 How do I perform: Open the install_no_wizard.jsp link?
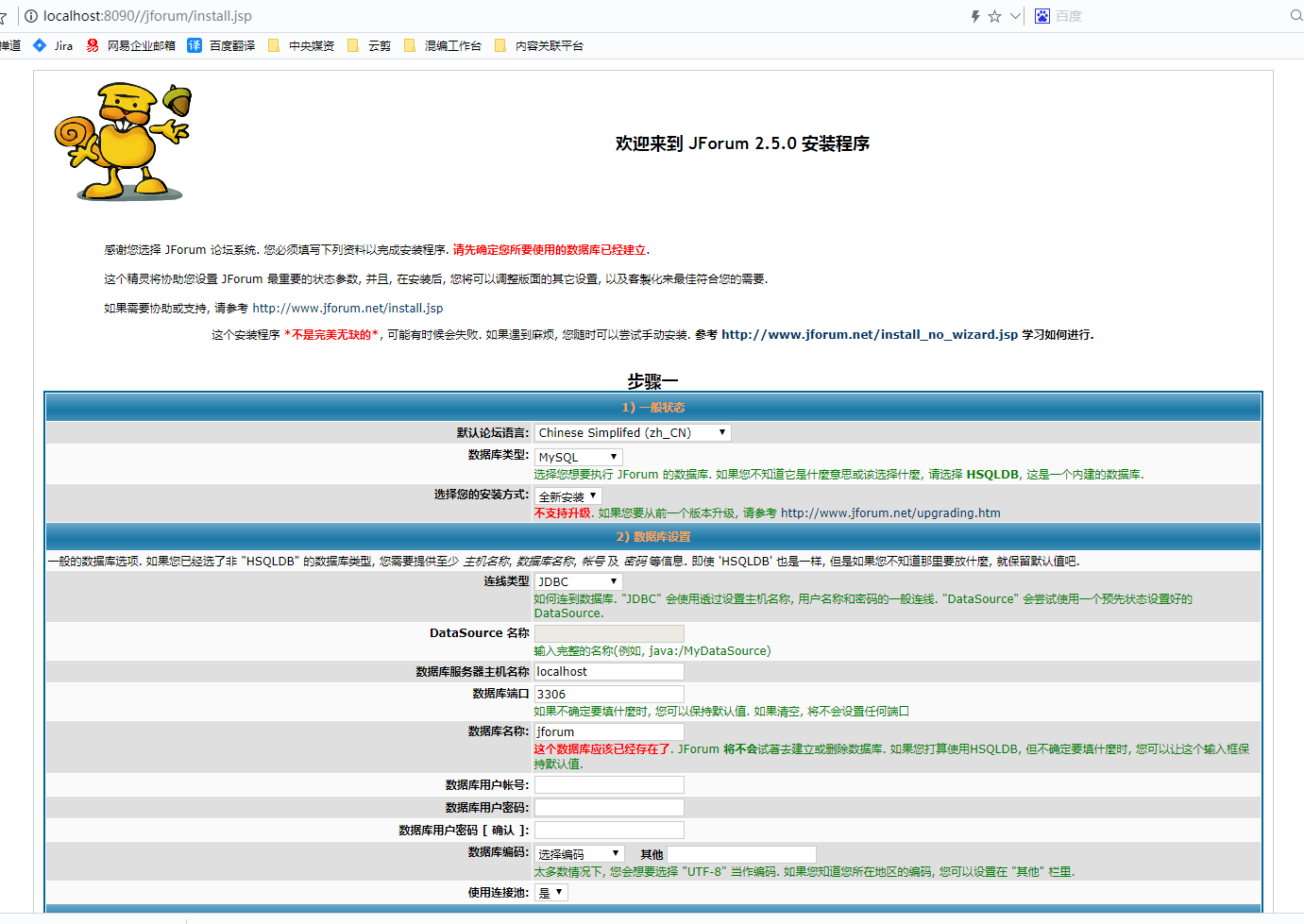click(870, 334)
